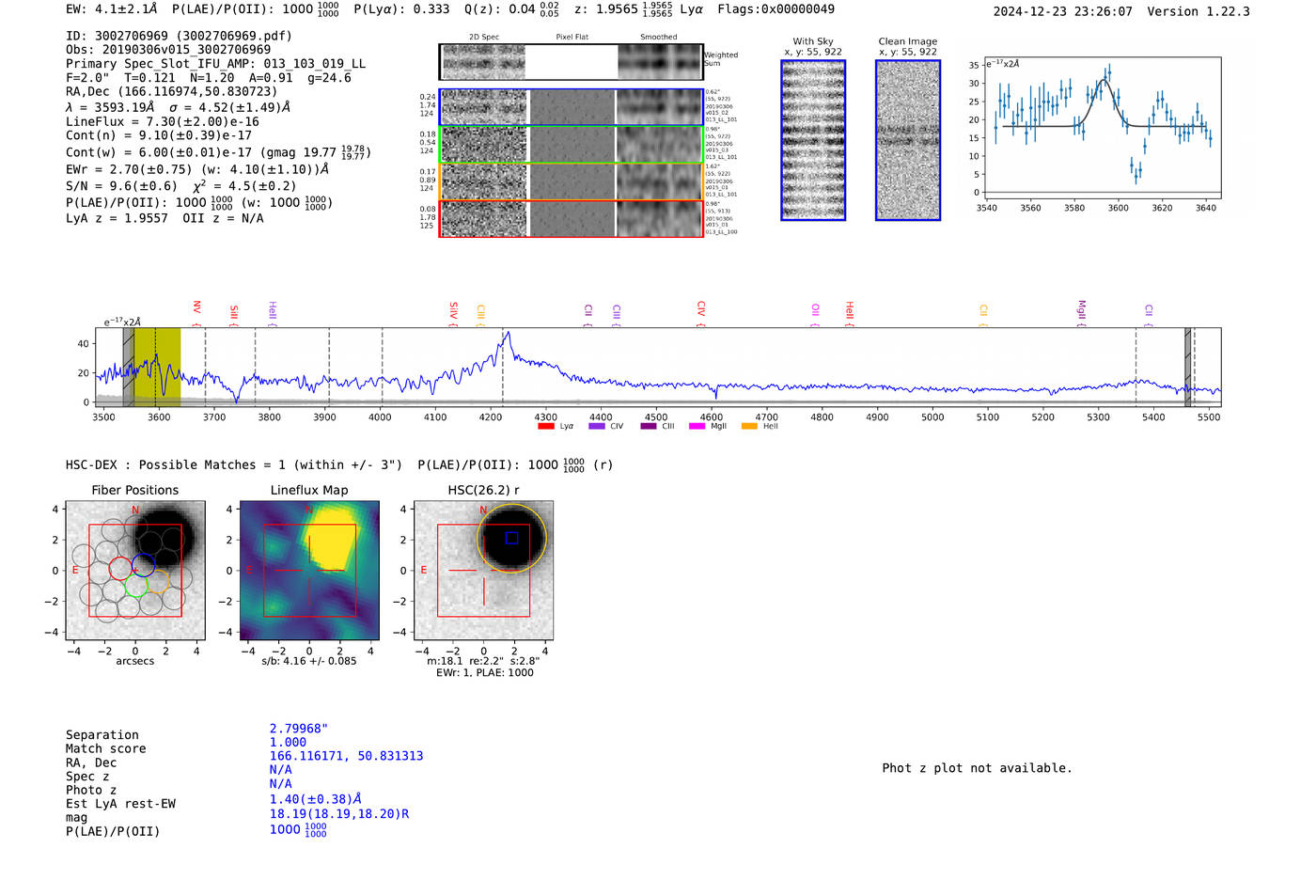
Task: Click the Match score value 1.000
Action: click(x=289, y=742)
